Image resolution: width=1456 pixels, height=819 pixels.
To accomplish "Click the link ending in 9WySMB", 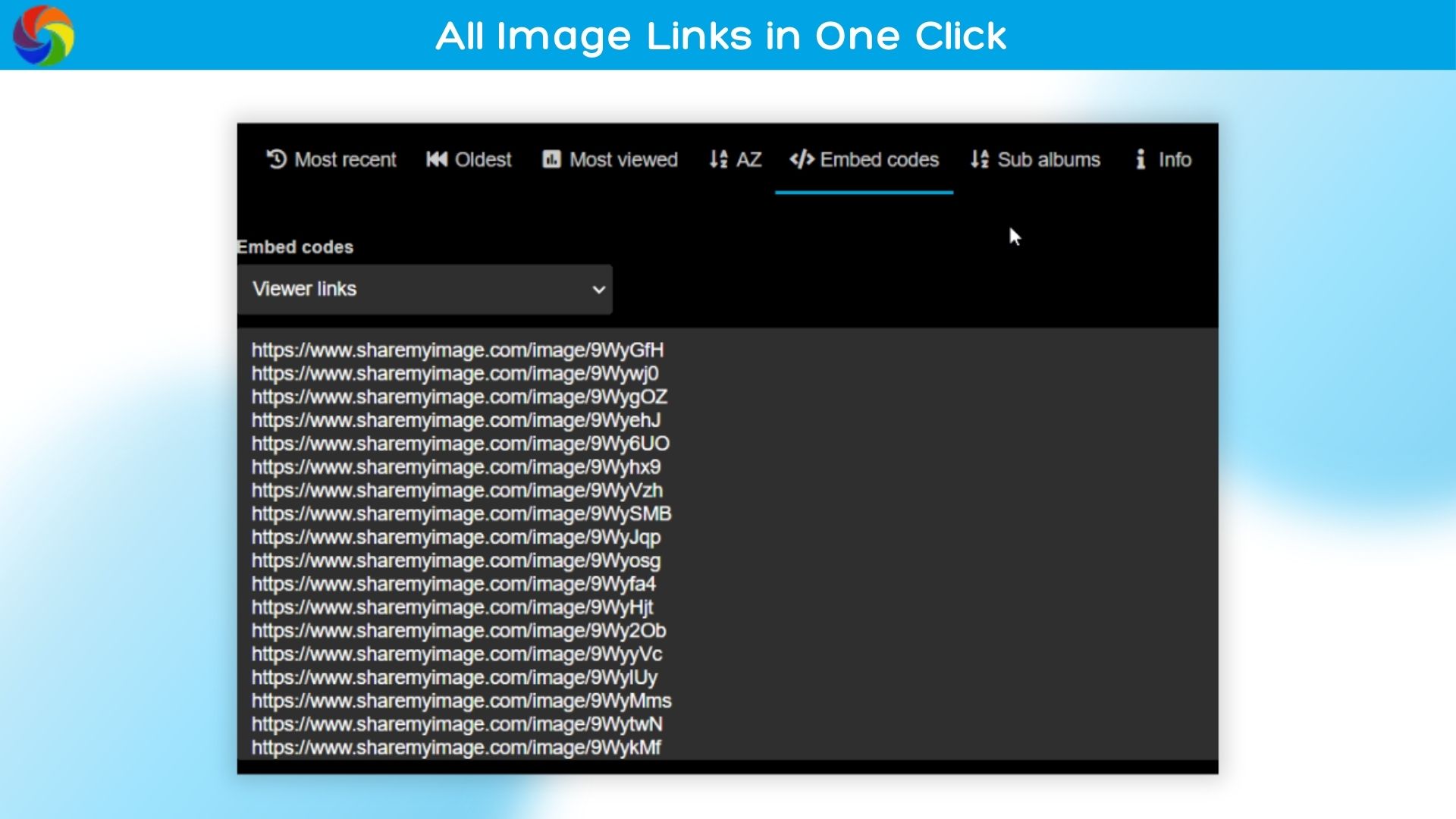I will (461, 514).
